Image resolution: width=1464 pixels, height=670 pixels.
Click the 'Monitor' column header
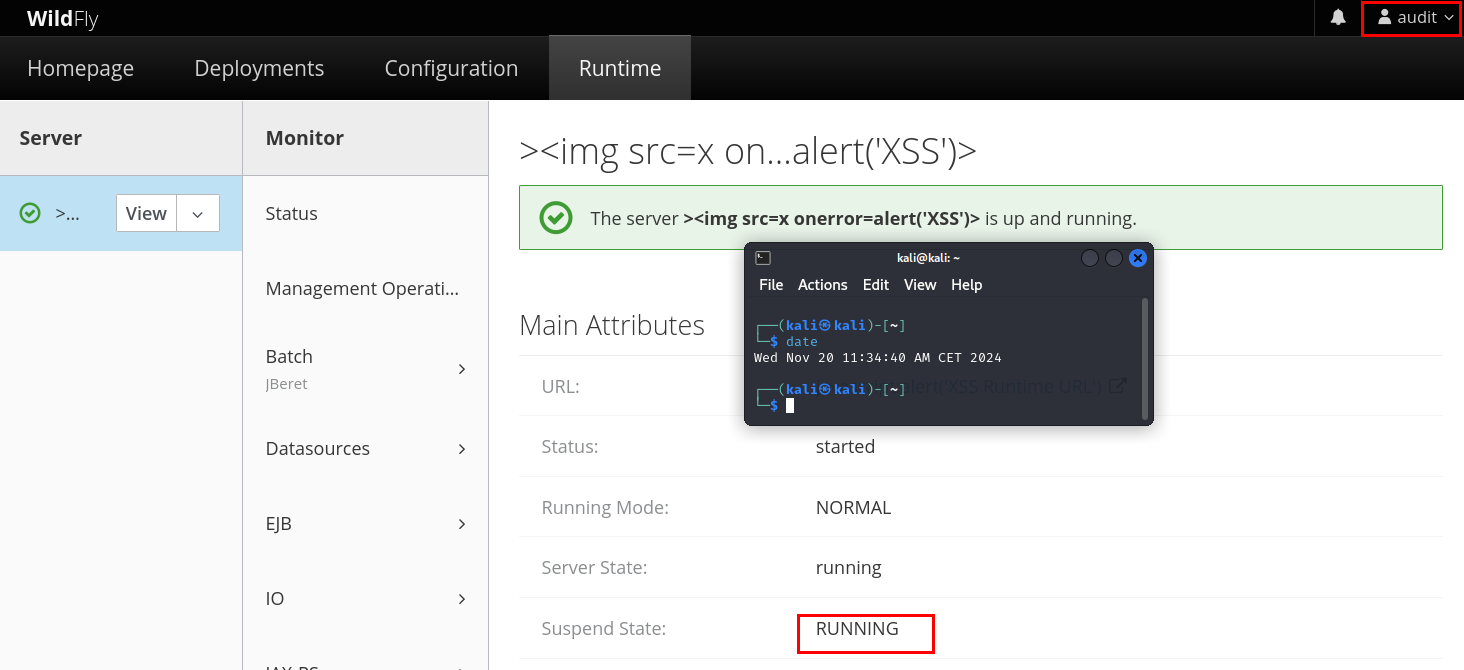pos(305,138)
